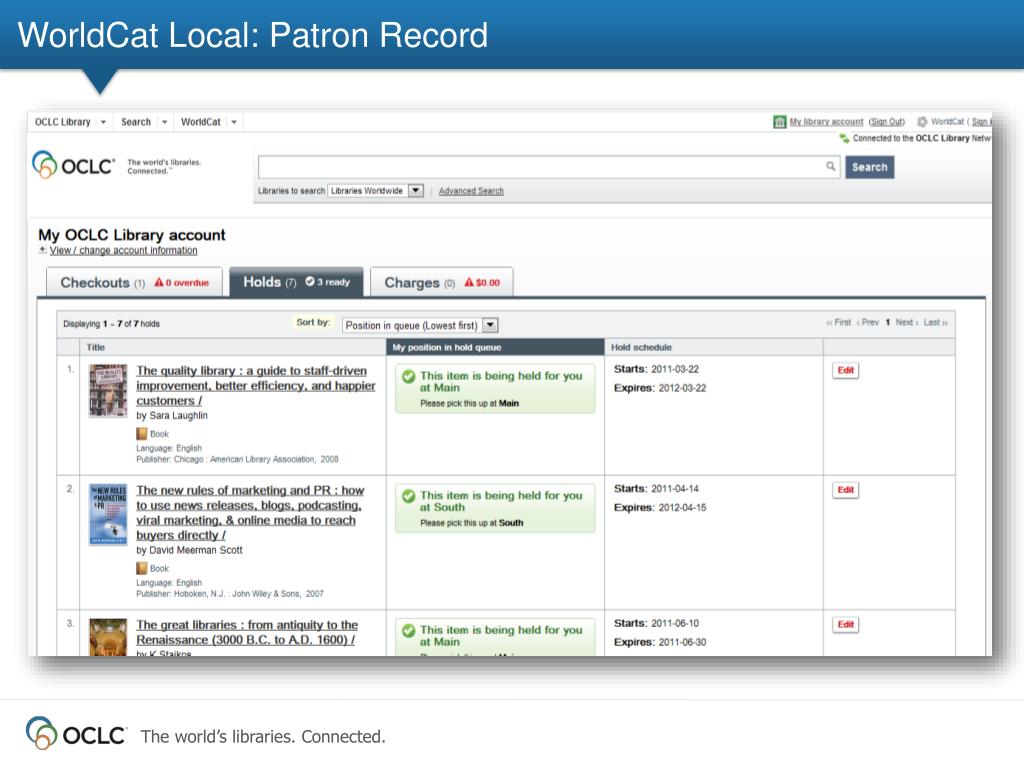Select the Holds tab
Viewport: 1024px width, 768px height.
296,281
